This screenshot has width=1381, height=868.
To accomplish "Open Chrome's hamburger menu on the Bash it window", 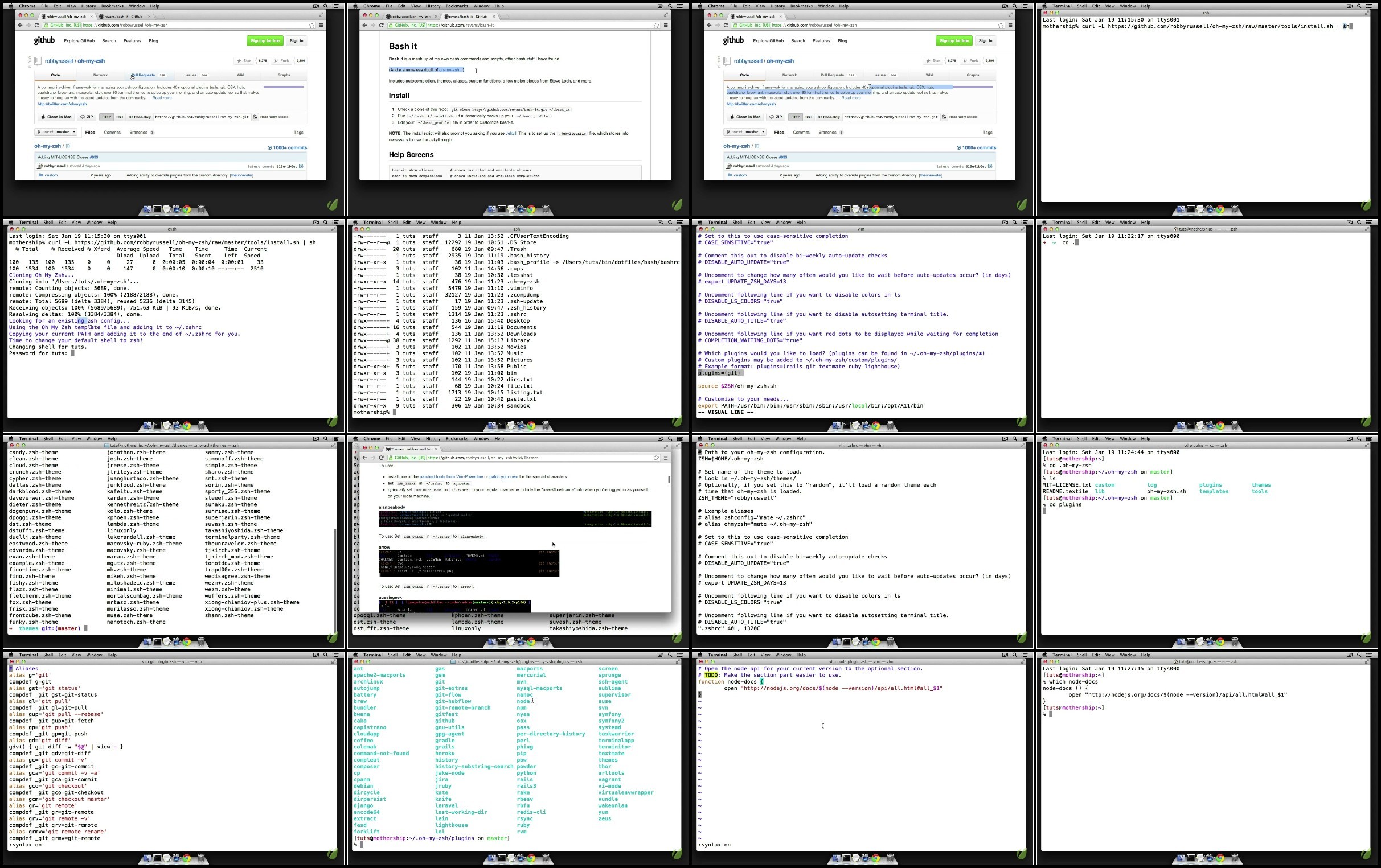I will coord(665,25).
